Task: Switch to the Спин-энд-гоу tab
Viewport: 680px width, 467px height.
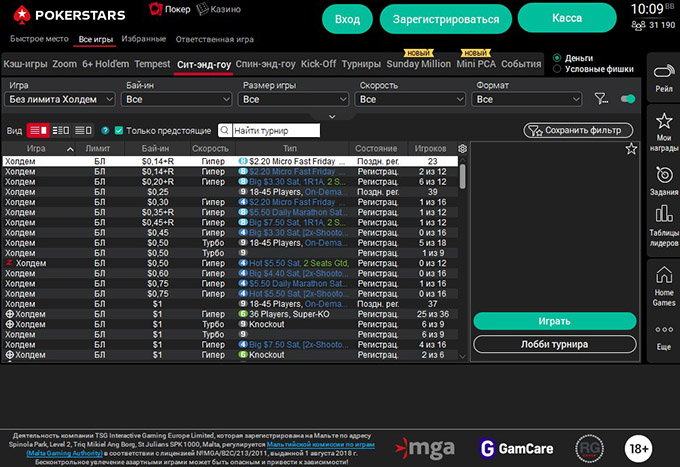Action: [x=265, y=64]
